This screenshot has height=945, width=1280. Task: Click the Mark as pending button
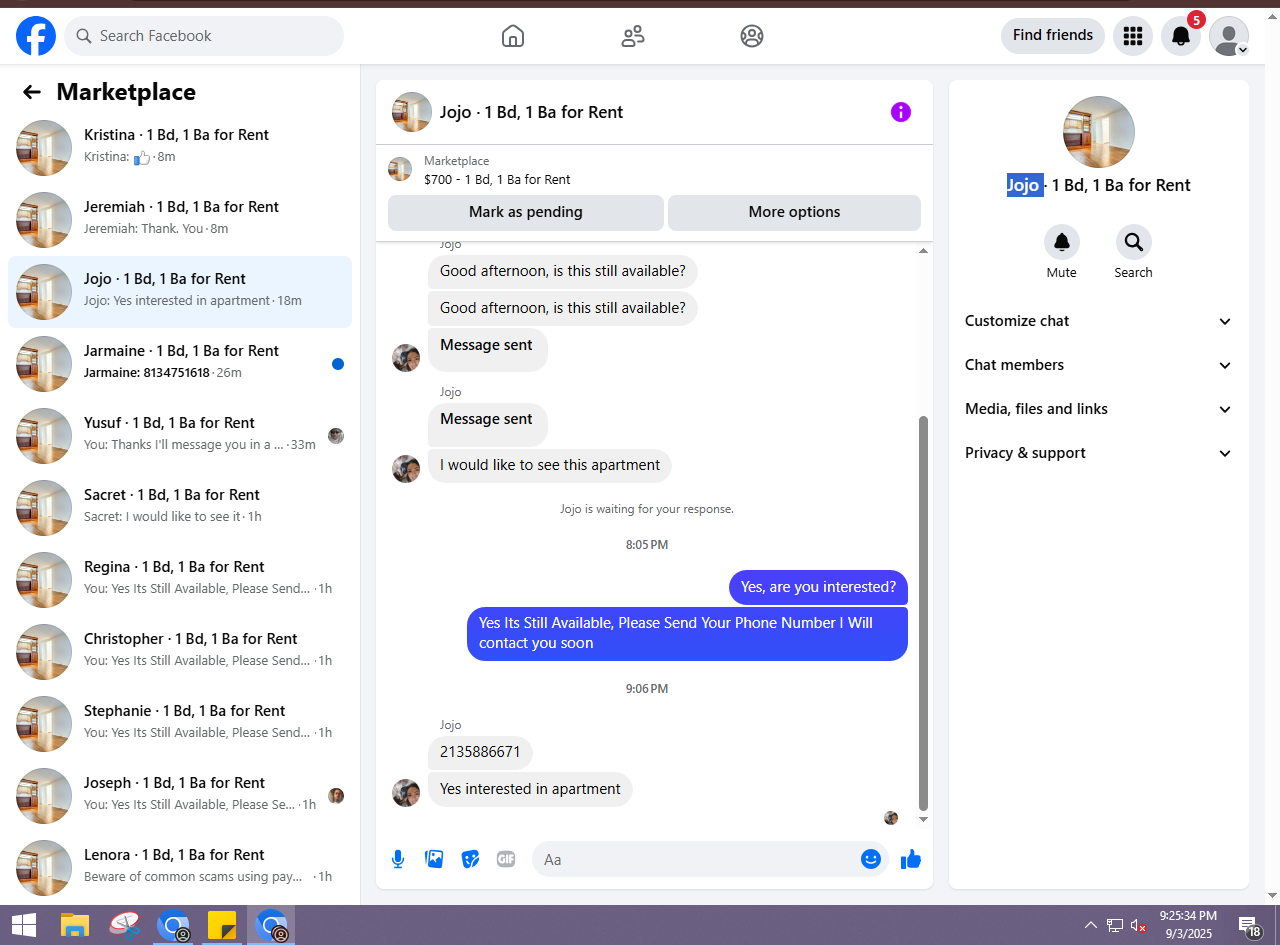point(526,212)
